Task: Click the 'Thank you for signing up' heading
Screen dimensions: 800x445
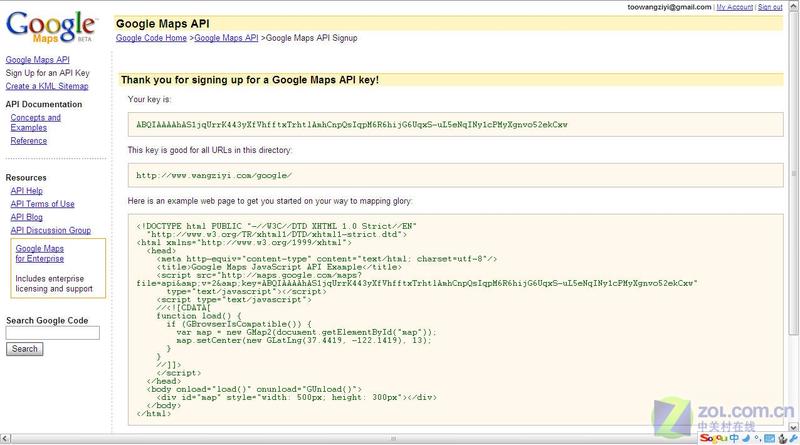Action: tap(249, 80)
